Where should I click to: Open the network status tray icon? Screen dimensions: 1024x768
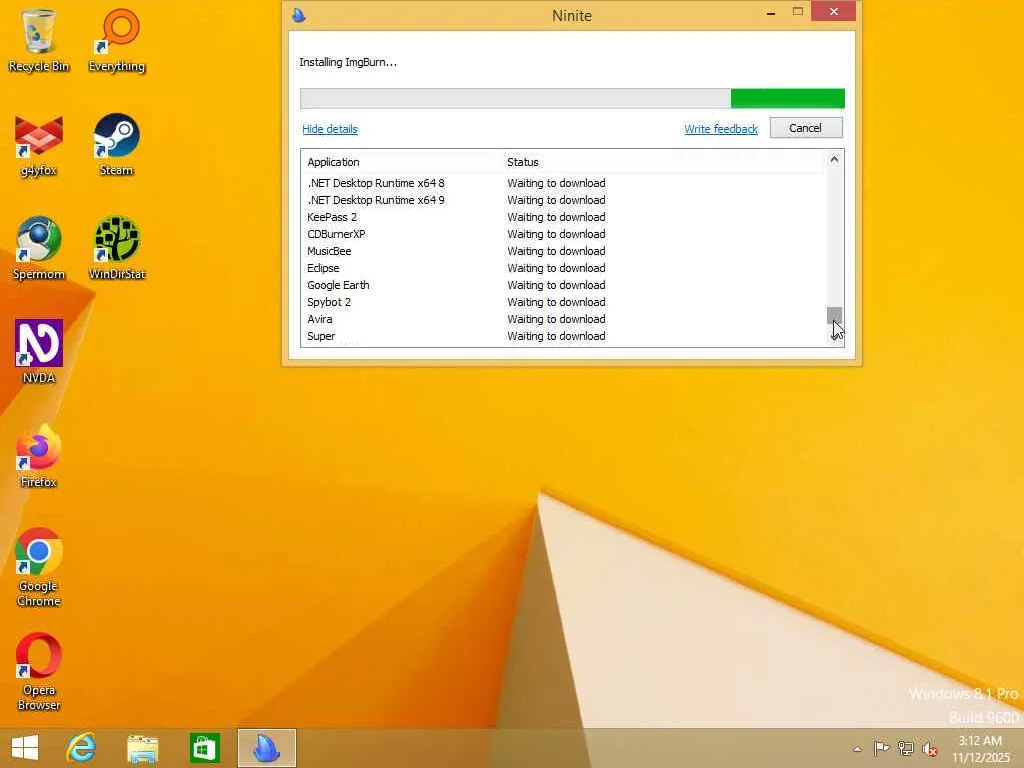905,748
